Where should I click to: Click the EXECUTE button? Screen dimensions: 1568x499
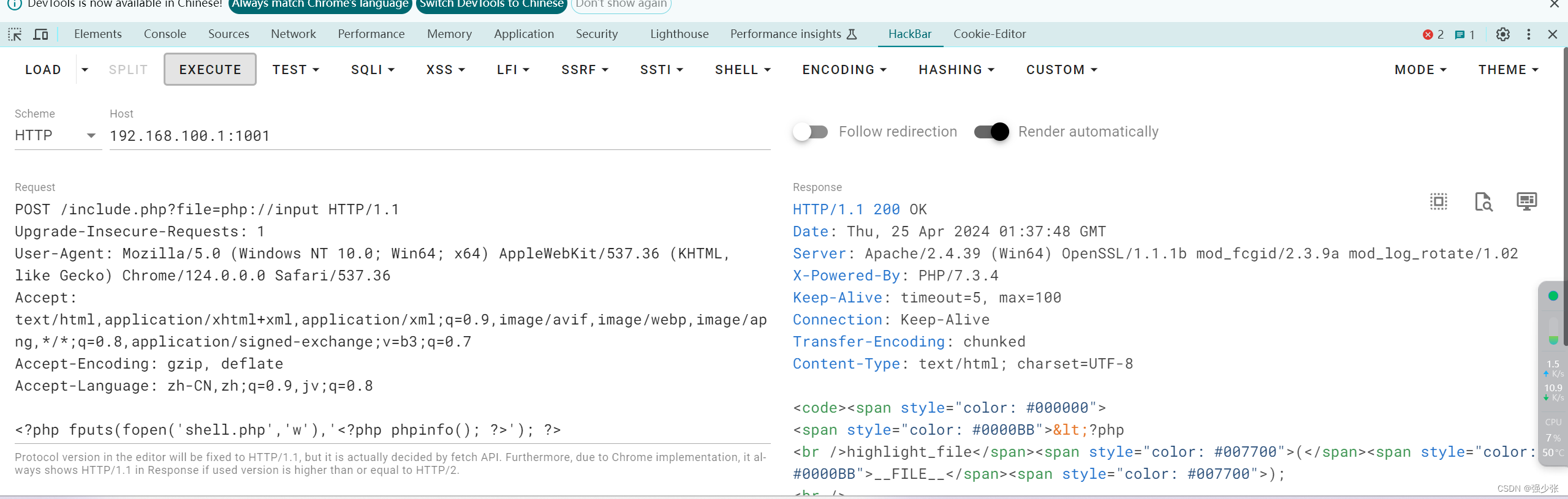210,70
